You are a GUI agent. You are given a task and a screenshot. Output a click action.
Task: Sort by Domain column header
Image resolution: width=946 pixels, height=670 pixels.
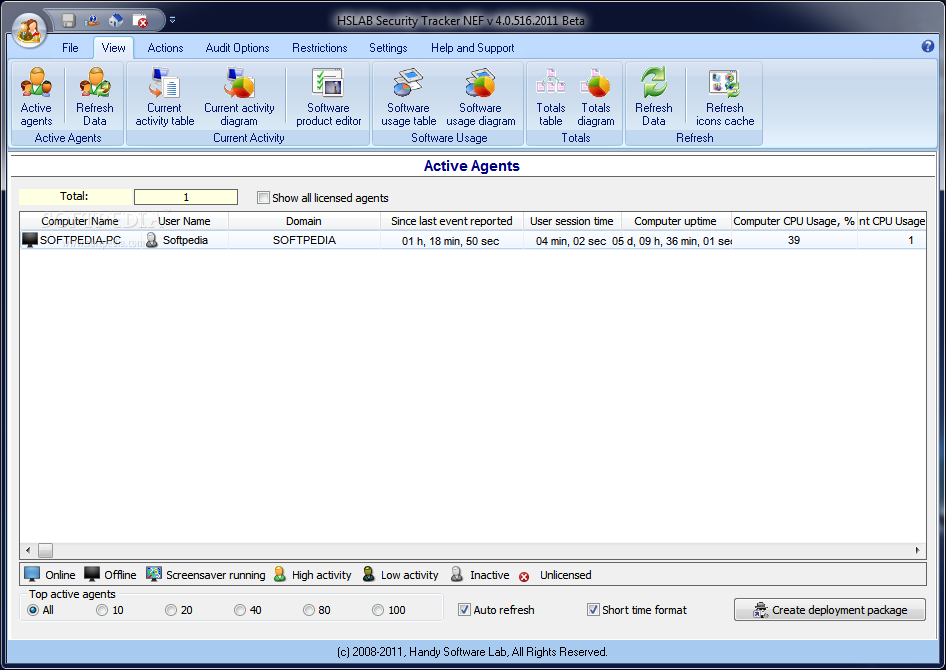coord(304,221)
